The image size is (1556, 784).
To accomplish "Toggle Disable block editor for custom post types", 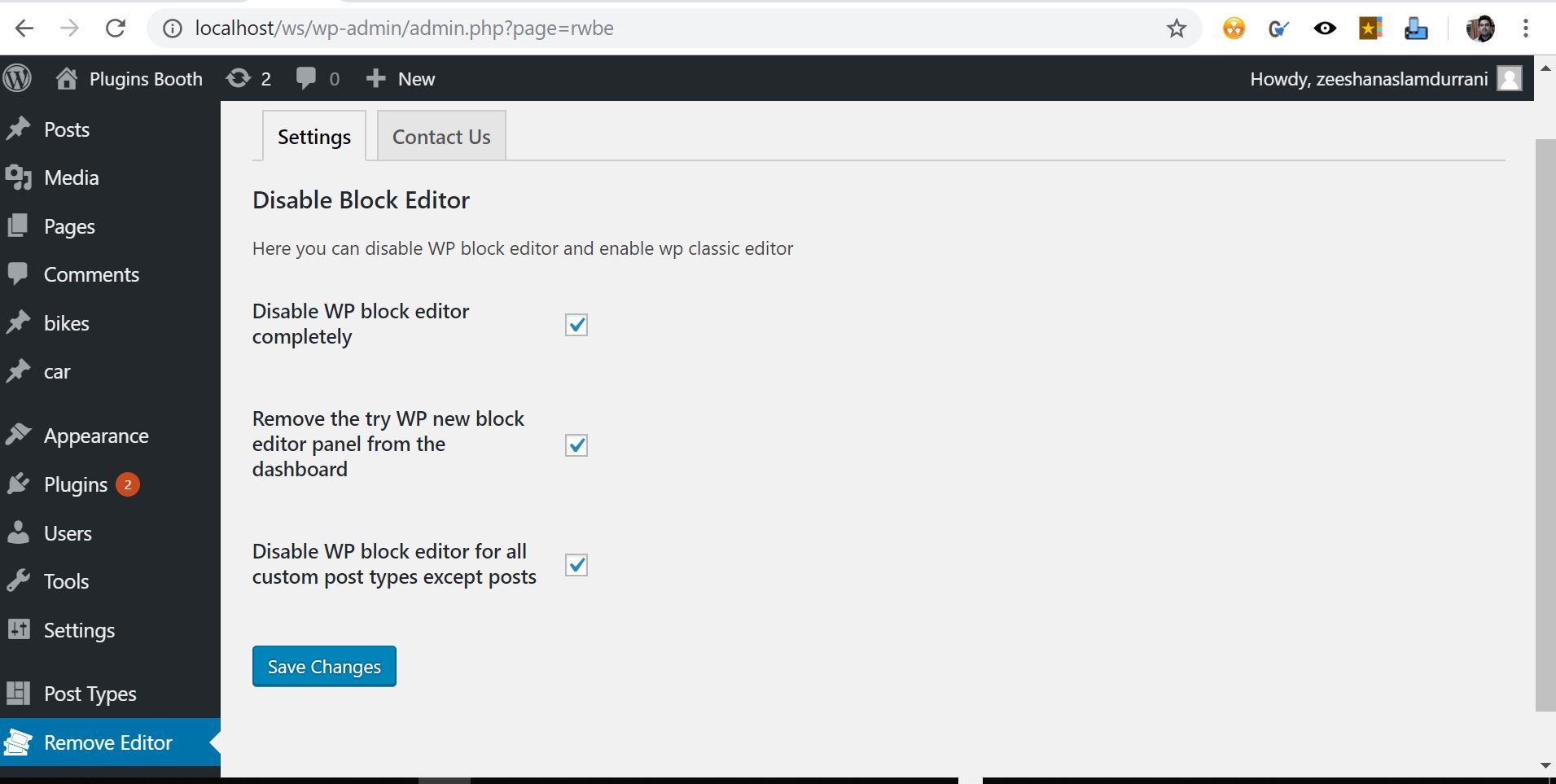I will pyautogui.click(x=576, y=565).
